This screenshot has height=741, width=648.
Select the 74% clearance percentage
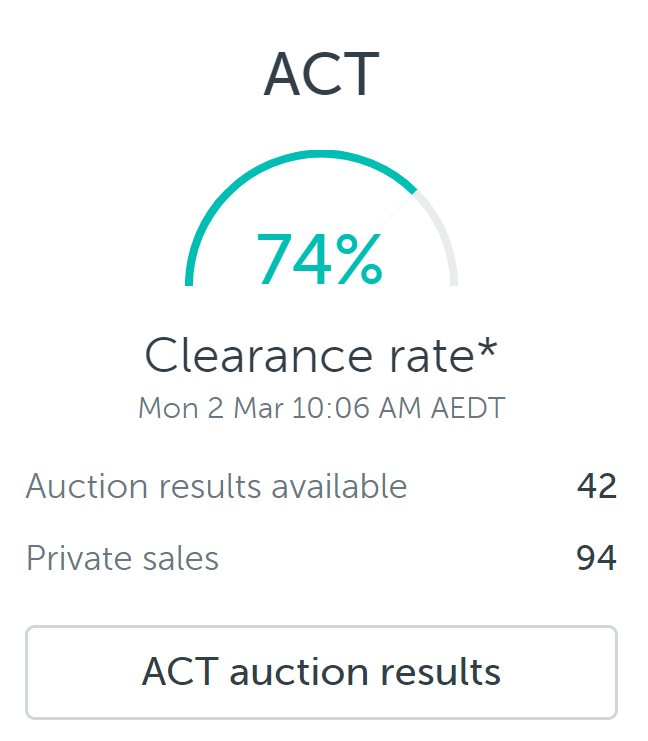click(320, 259)
